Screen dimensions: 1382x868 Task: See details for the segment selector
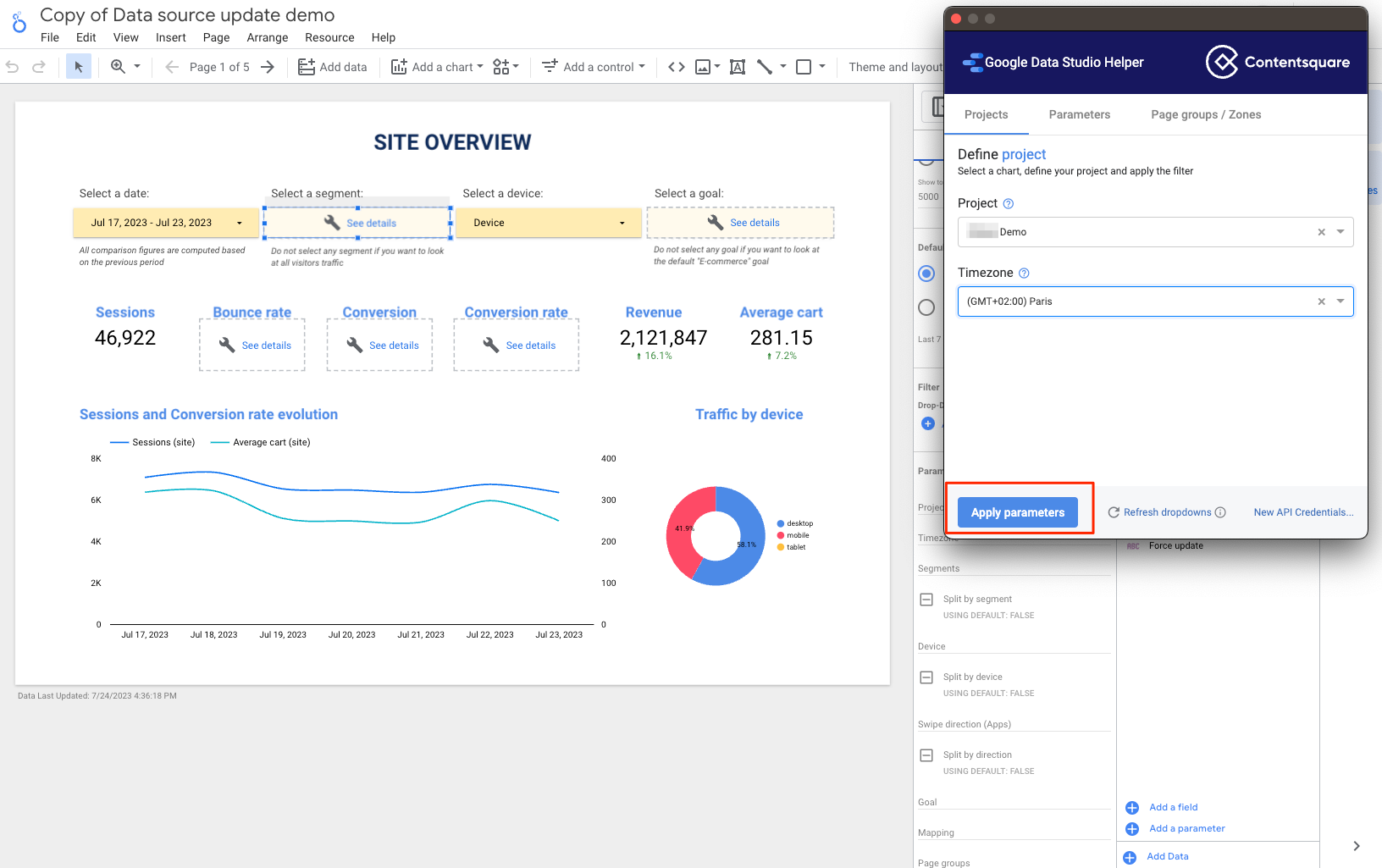click(x=371, y=223)
